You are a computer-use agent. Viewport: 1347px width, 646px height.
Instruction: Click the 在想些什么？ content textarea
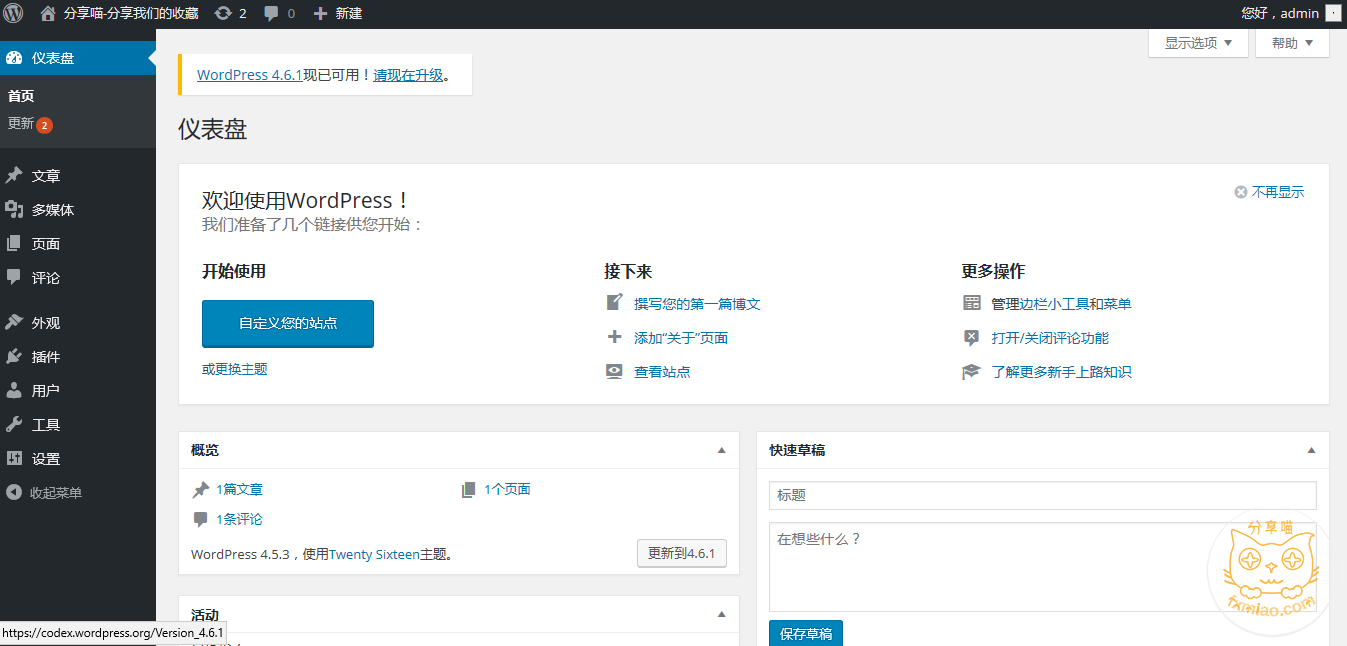pos(1043,566)
